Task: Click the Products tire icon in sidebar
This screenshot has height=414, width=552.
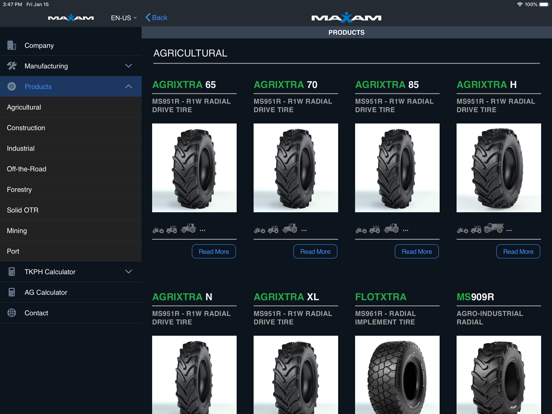Action: [x=12, y=86]
